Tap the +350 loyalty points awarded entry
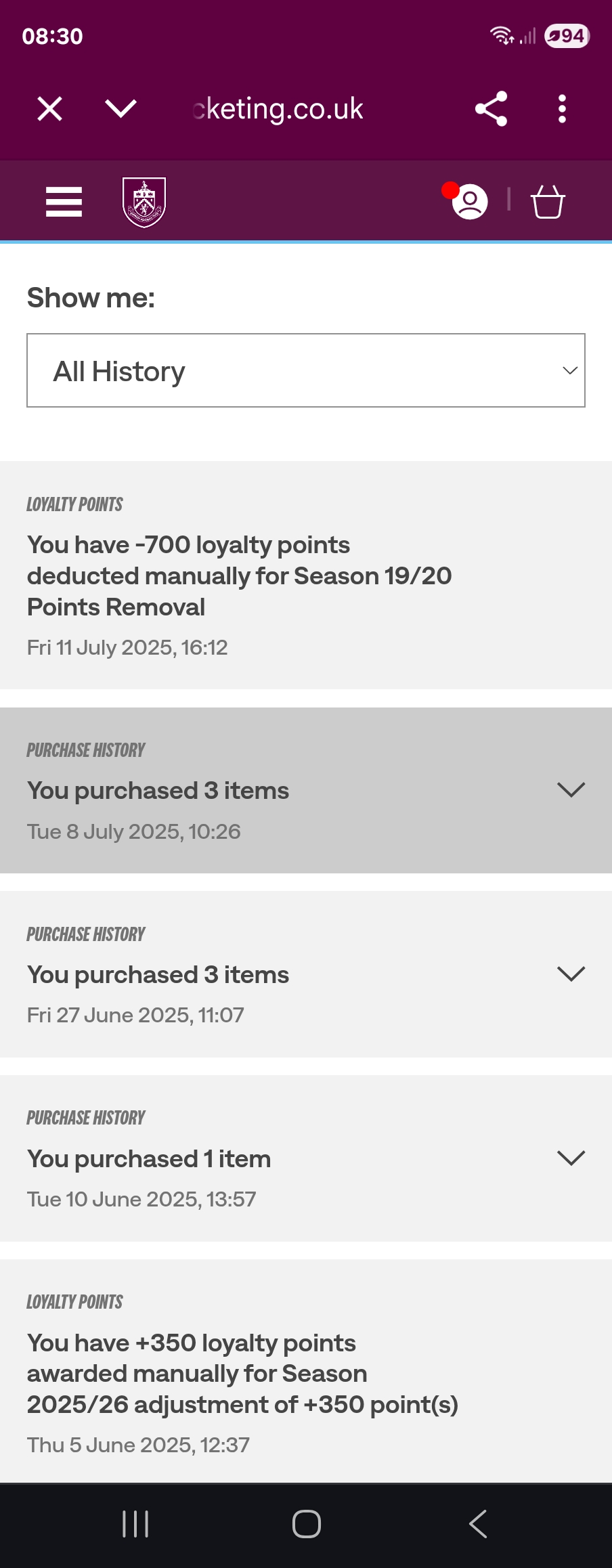 242,1374
